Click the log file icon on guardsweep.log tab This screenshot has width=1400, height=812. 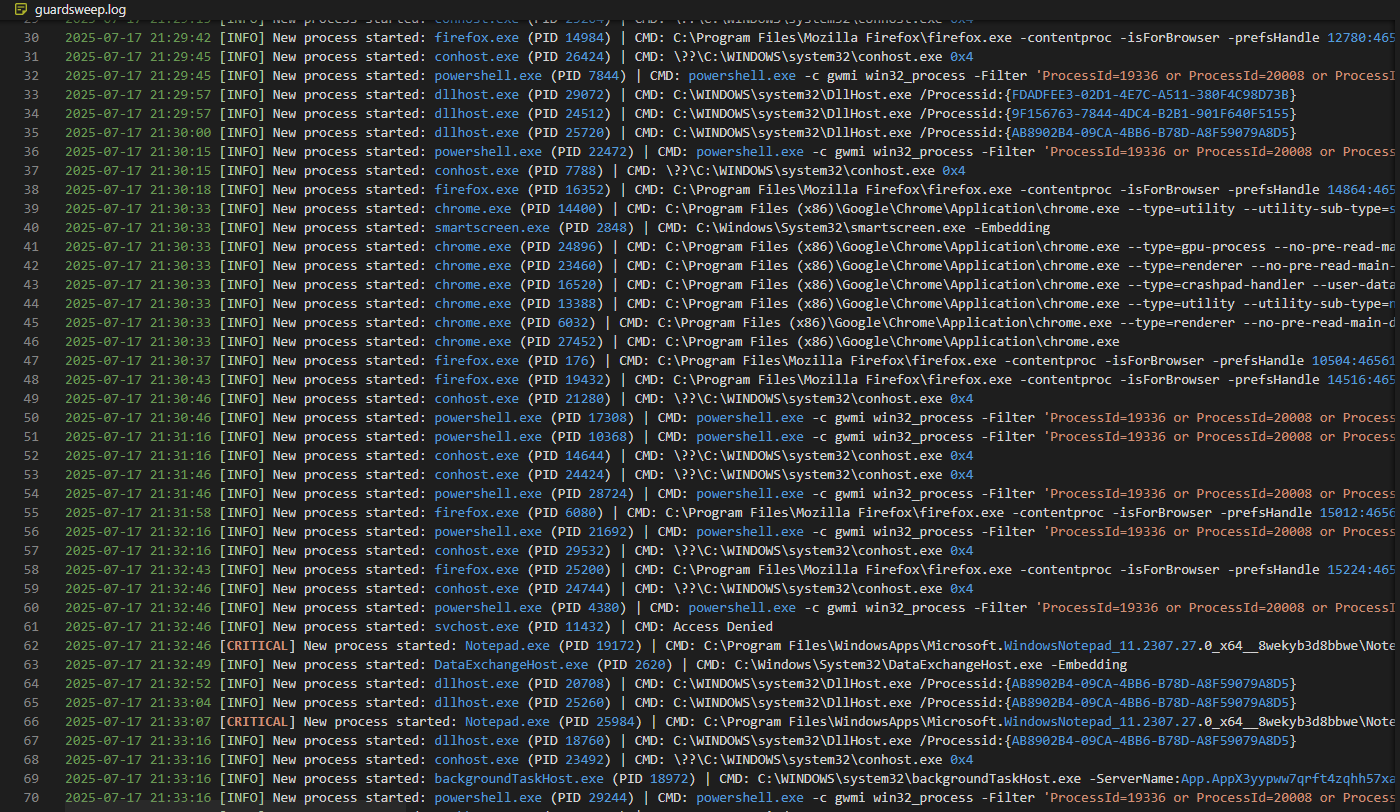pos(20,8)
